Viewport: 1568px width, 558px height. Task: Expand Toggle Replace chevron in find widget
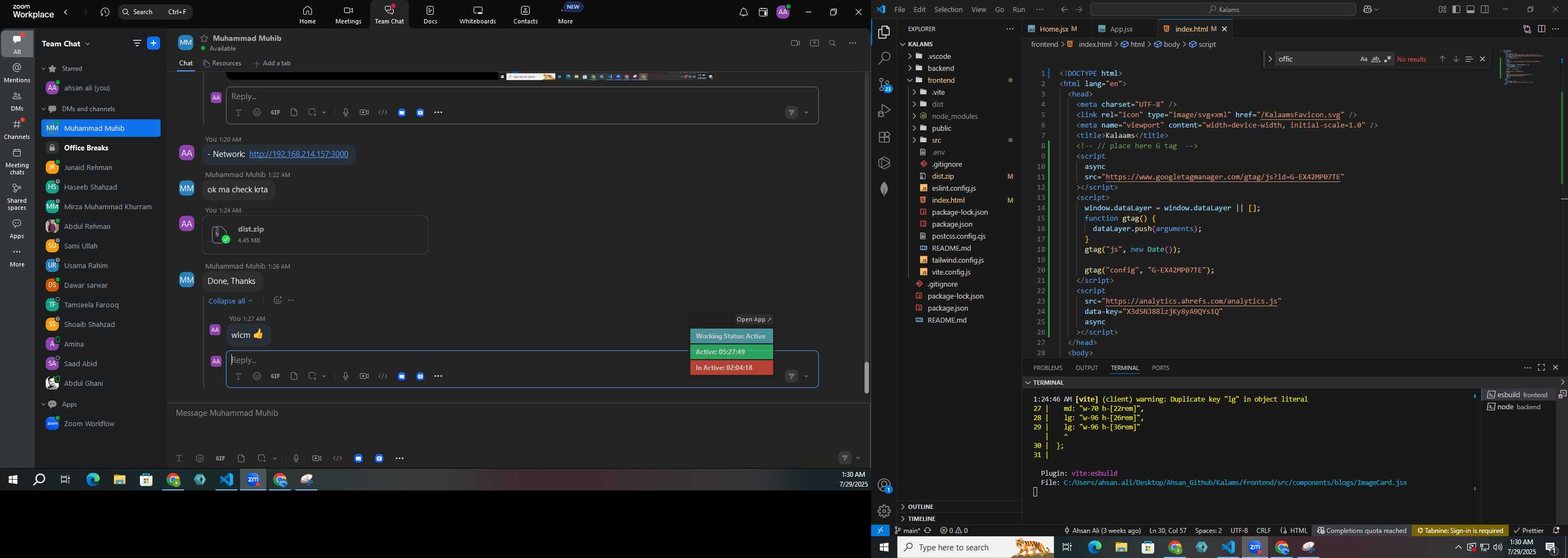point(1270,59)
